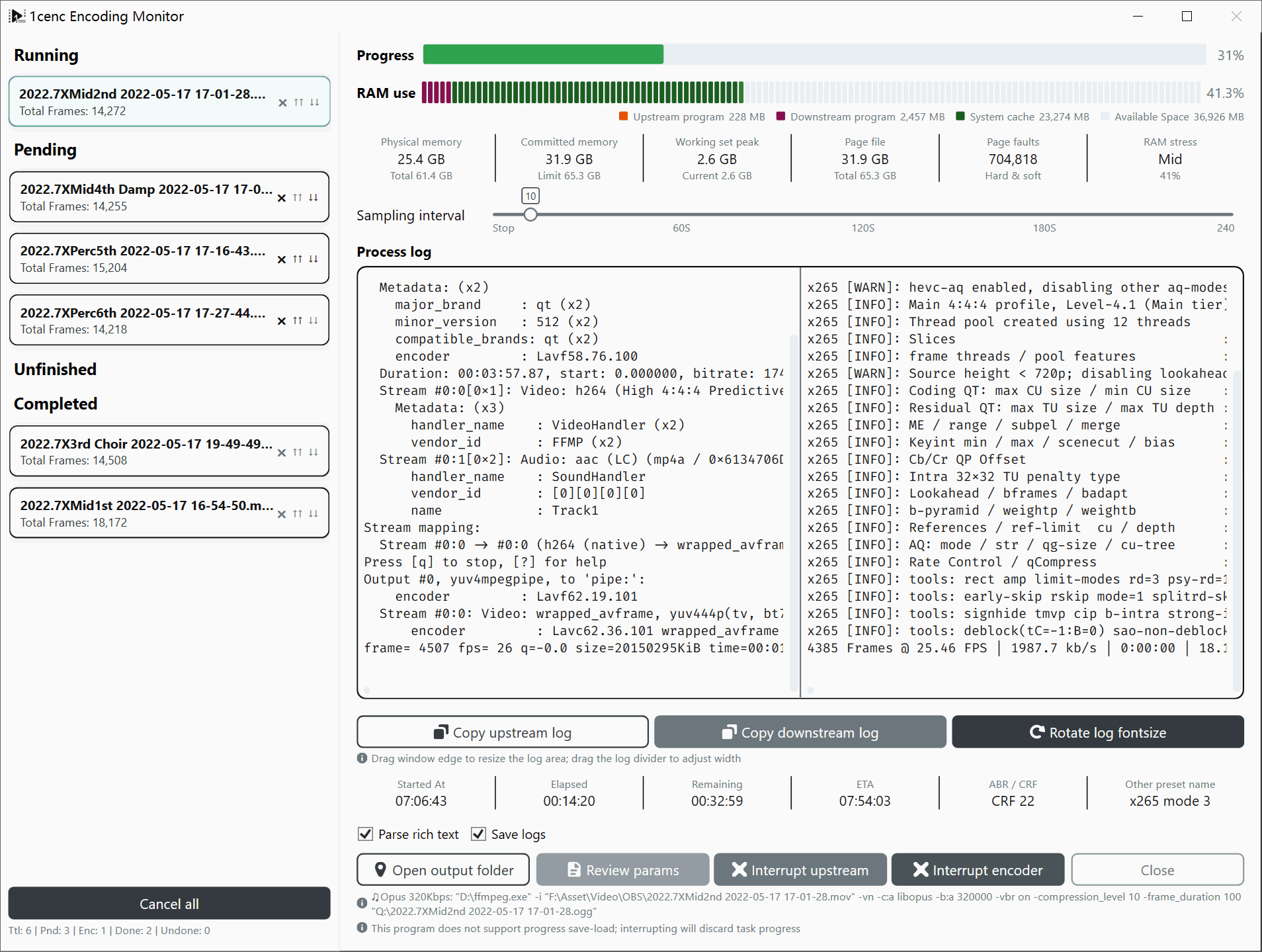This screenshot has width=1262, height=952.
Task: Copy the upstream log
Action: 503,732
